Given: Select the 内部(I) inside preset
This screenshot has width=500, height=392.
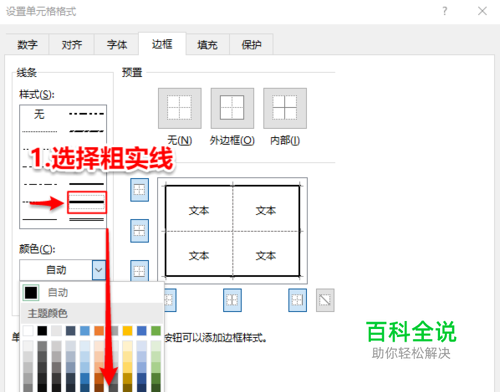Looking at the screenshot, I should point(285,108).
